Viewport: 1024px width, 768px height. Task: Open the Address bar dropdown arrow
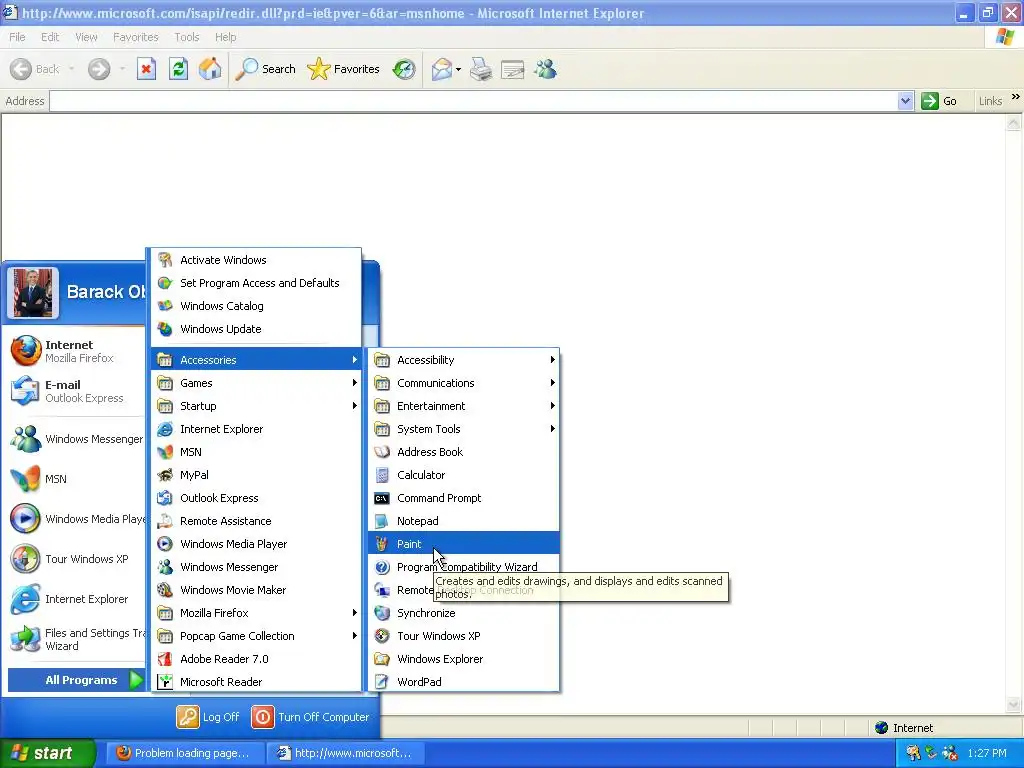[905, 101]
